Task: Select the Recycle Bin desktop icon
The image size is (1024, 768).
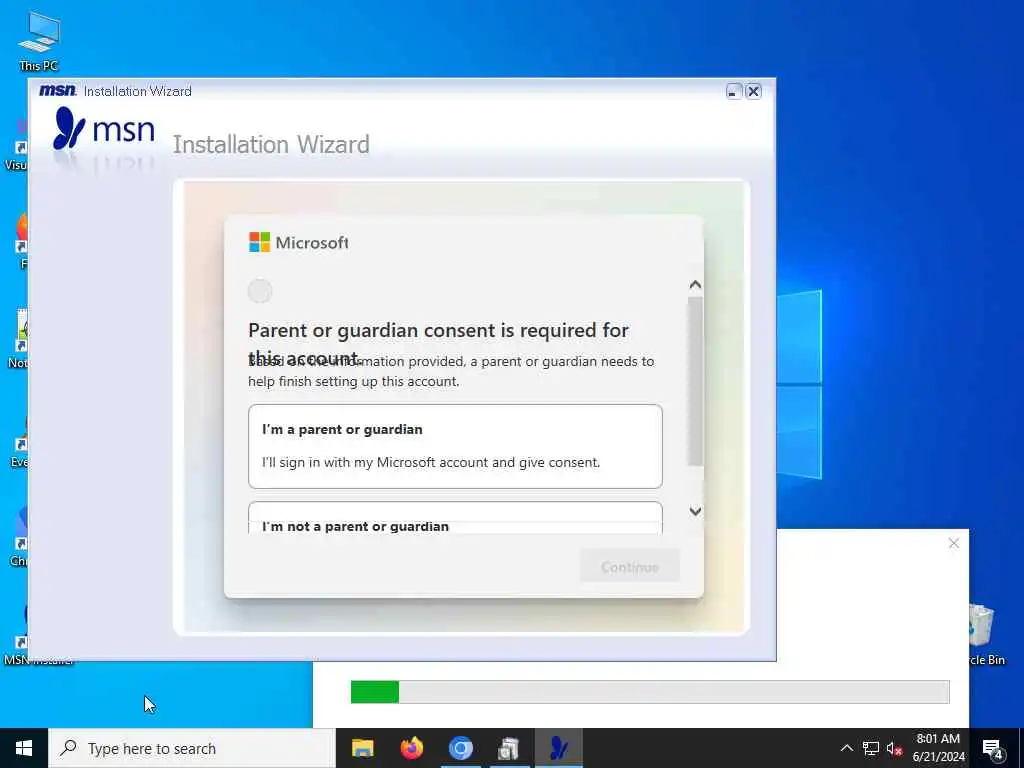Action: 983,635
